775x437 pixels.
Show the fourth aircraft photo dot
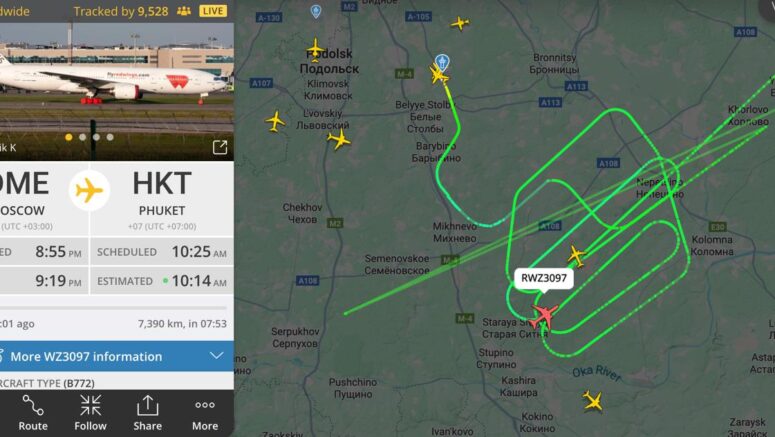pyautogui.click(x=110, y=137)
